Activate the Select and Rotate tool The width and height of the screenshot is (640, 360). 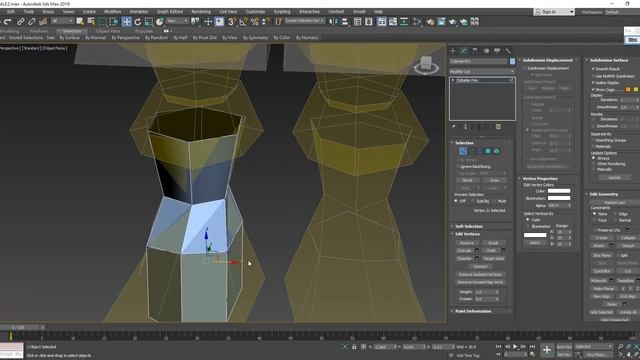(138, 22)
